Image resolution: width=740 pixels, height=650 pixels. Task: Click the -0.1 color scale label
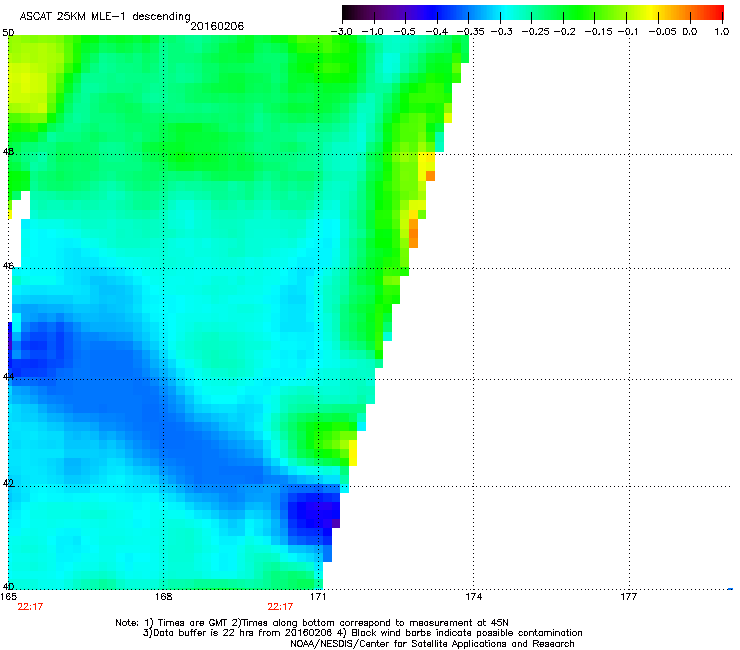pyautogui.click(x=628, y=32)
